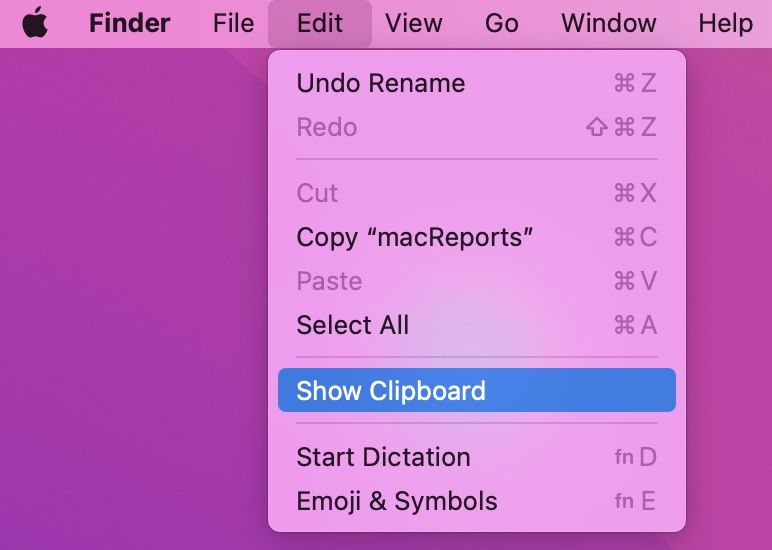This screenshot has height=550, width=772.
Task: Choose Undo Rename from Edit menu
Action: pos(380,83)
